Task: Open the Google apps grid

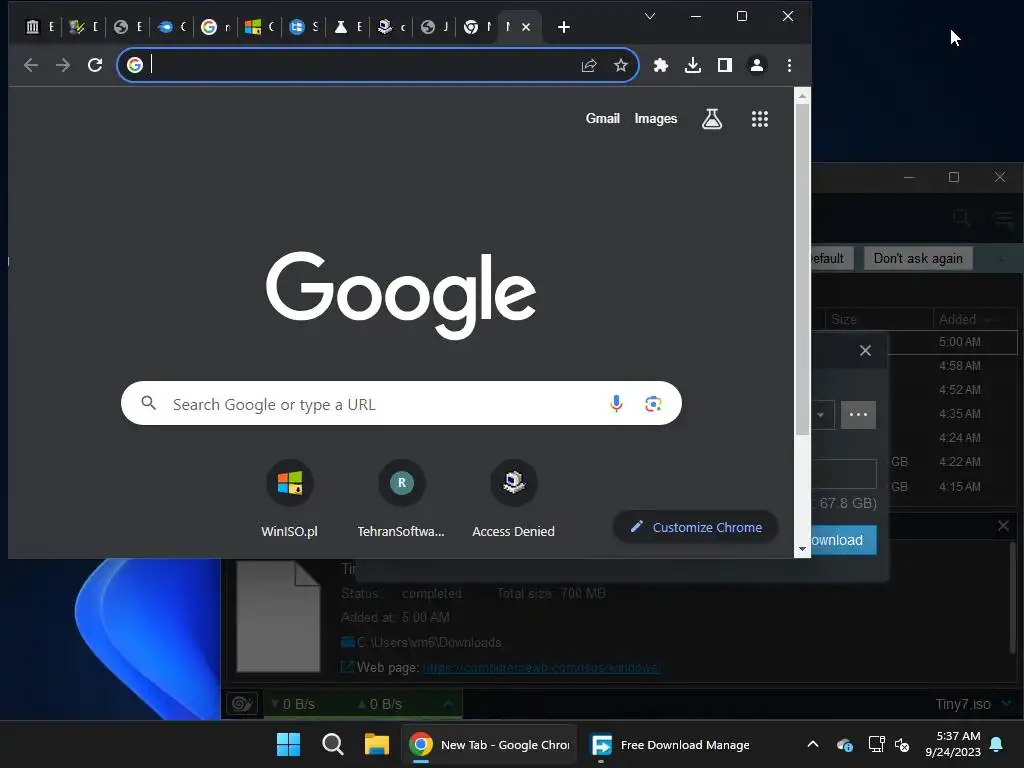Action: [760, 119]
